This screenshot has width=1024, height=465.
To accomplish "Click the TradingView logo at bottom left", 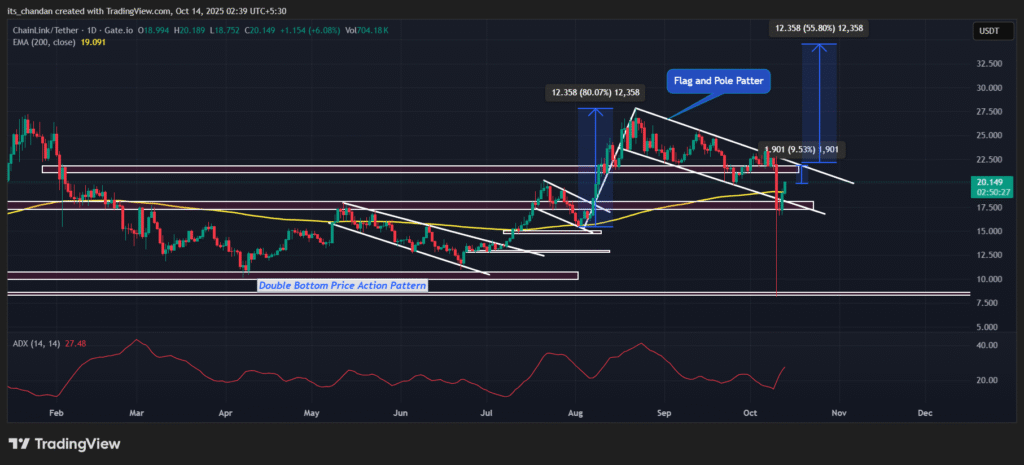I will [64, 443].
